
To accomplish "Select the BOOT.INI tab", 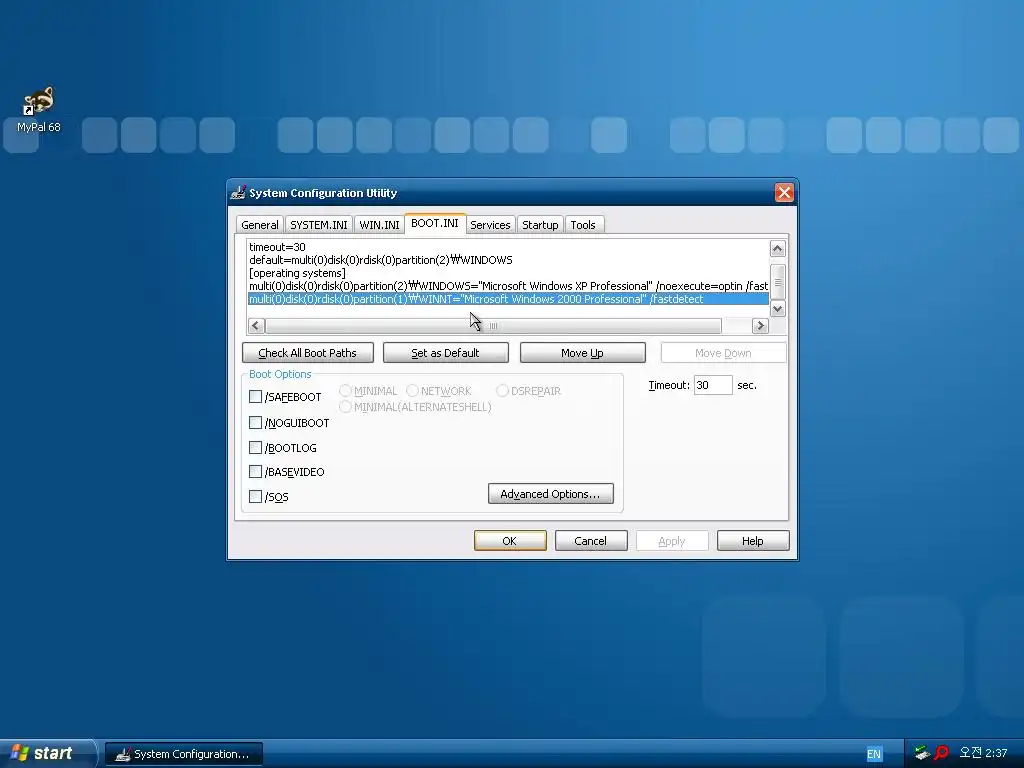I will 435,223.
